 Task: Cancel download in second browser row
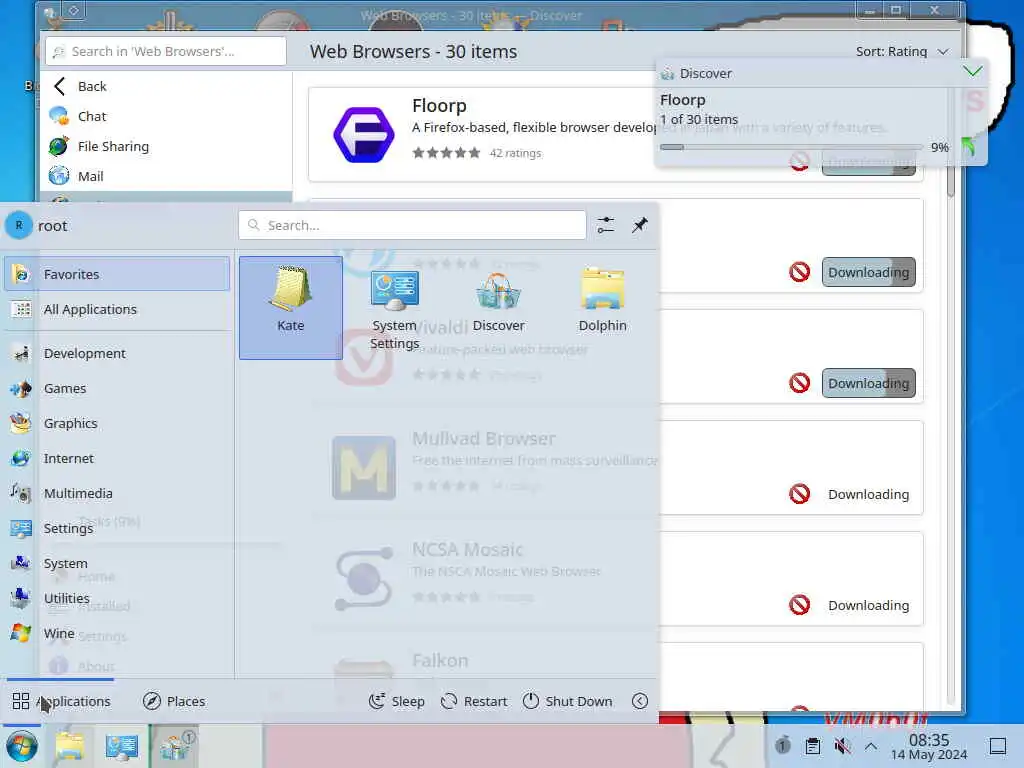click(x=799, y=272)
